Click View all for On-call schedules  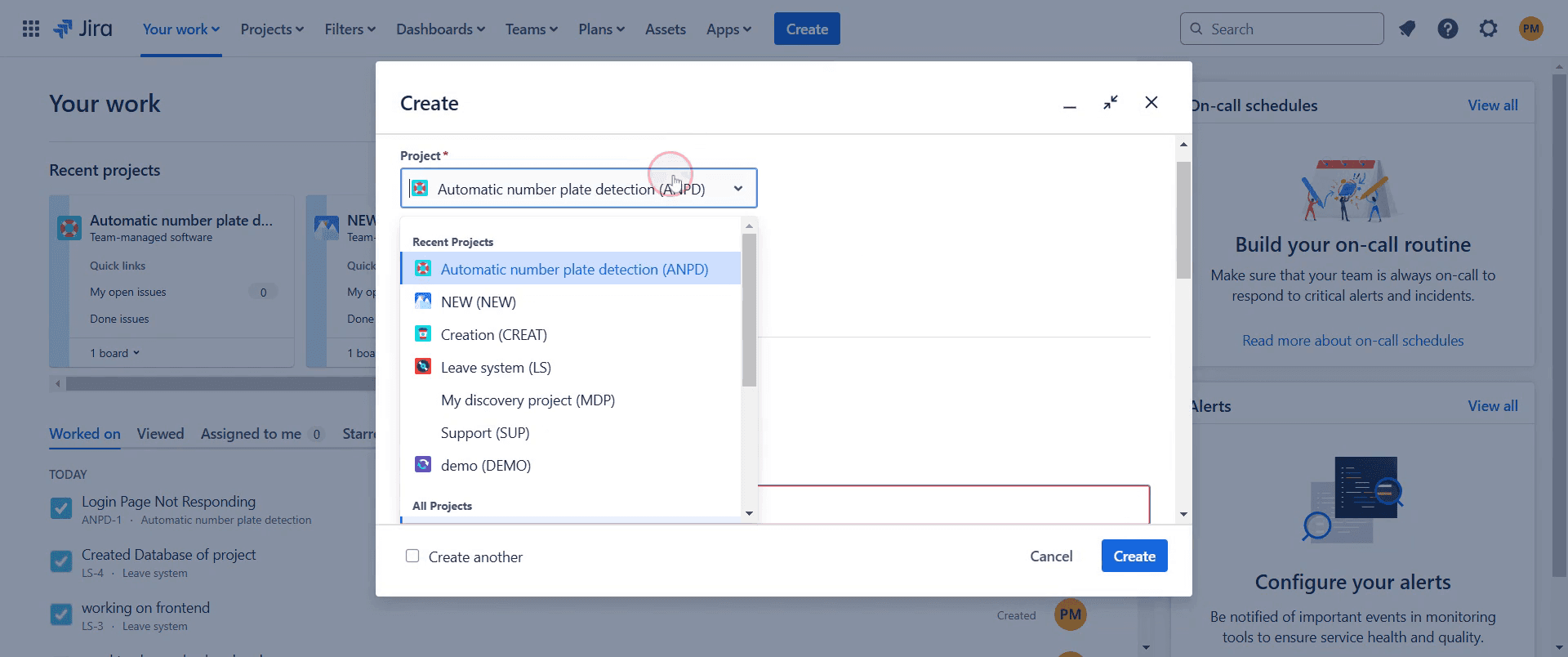[1493, 105]
